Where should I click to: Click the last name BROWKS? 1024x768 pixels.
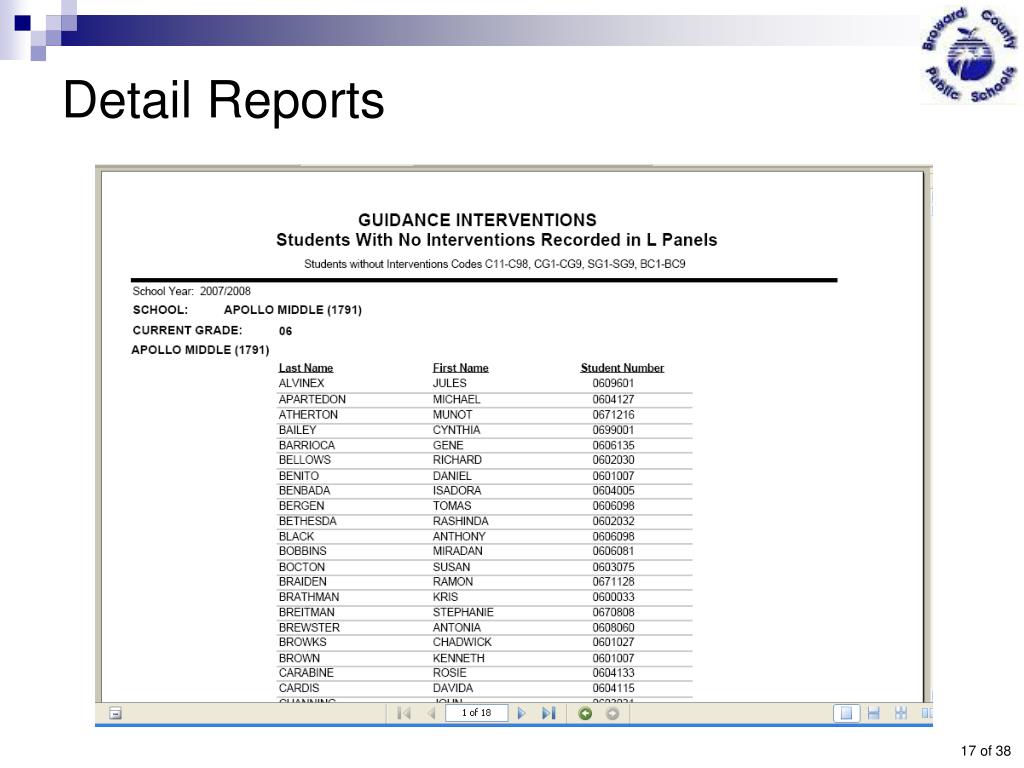point(302,642)
